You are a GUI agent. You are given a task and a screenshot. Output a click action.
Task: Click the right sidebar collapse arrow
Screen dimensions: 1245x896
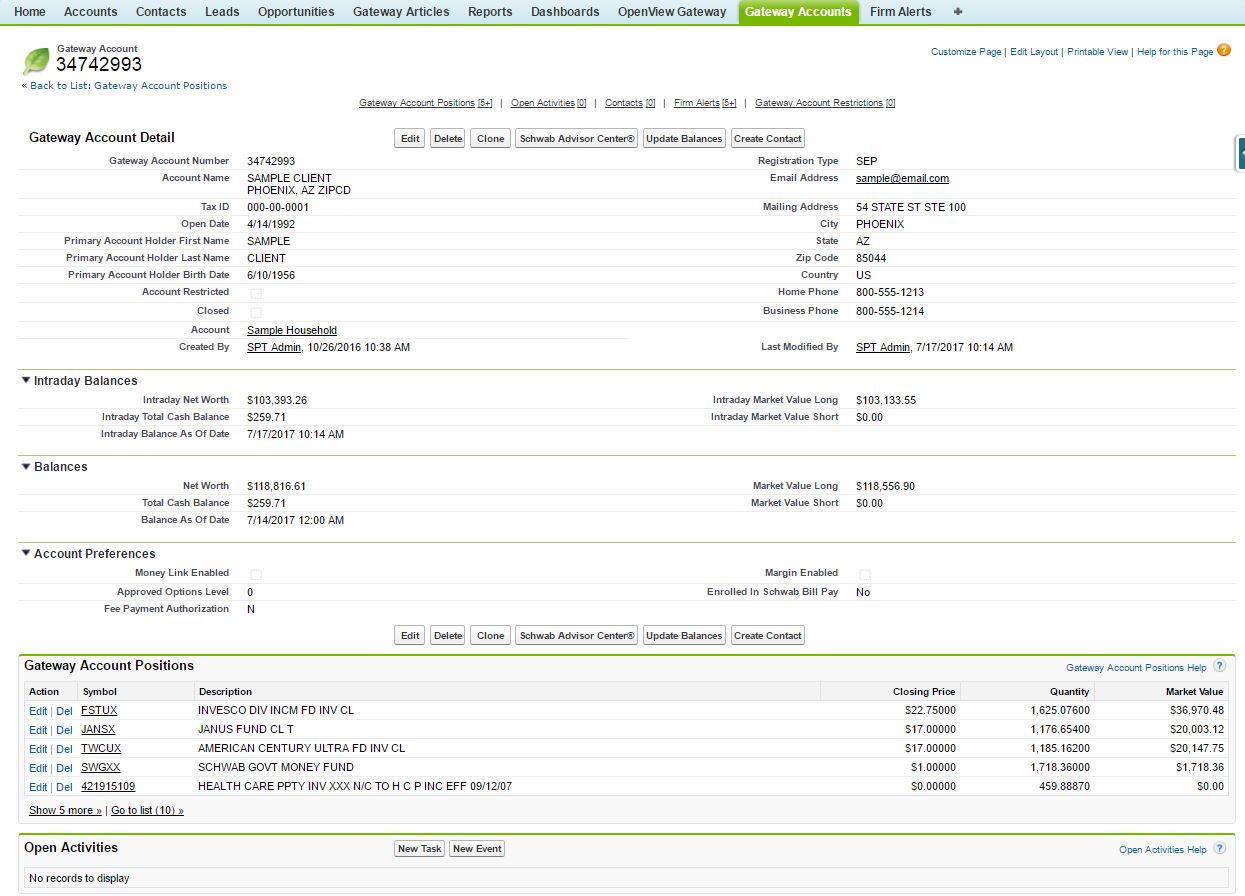(1238, 153)
